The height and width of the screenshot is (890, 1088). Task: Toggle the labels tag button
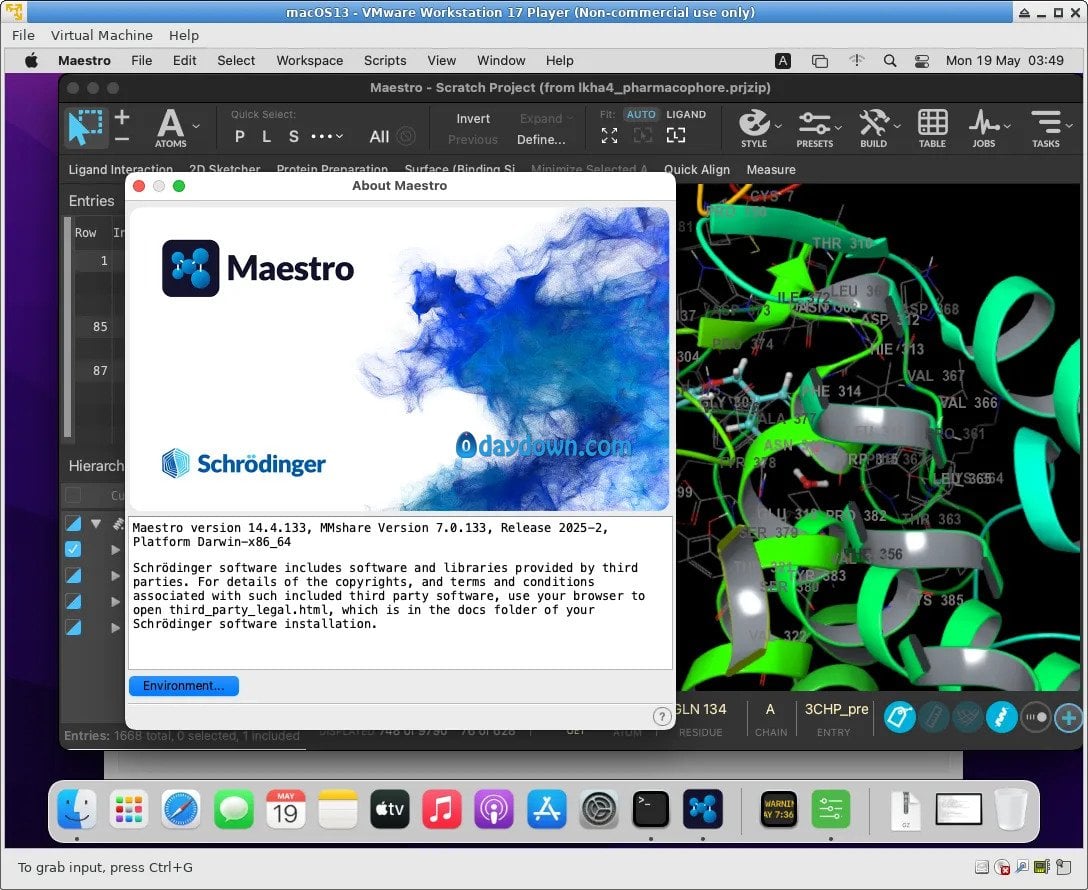coord(900,716)
